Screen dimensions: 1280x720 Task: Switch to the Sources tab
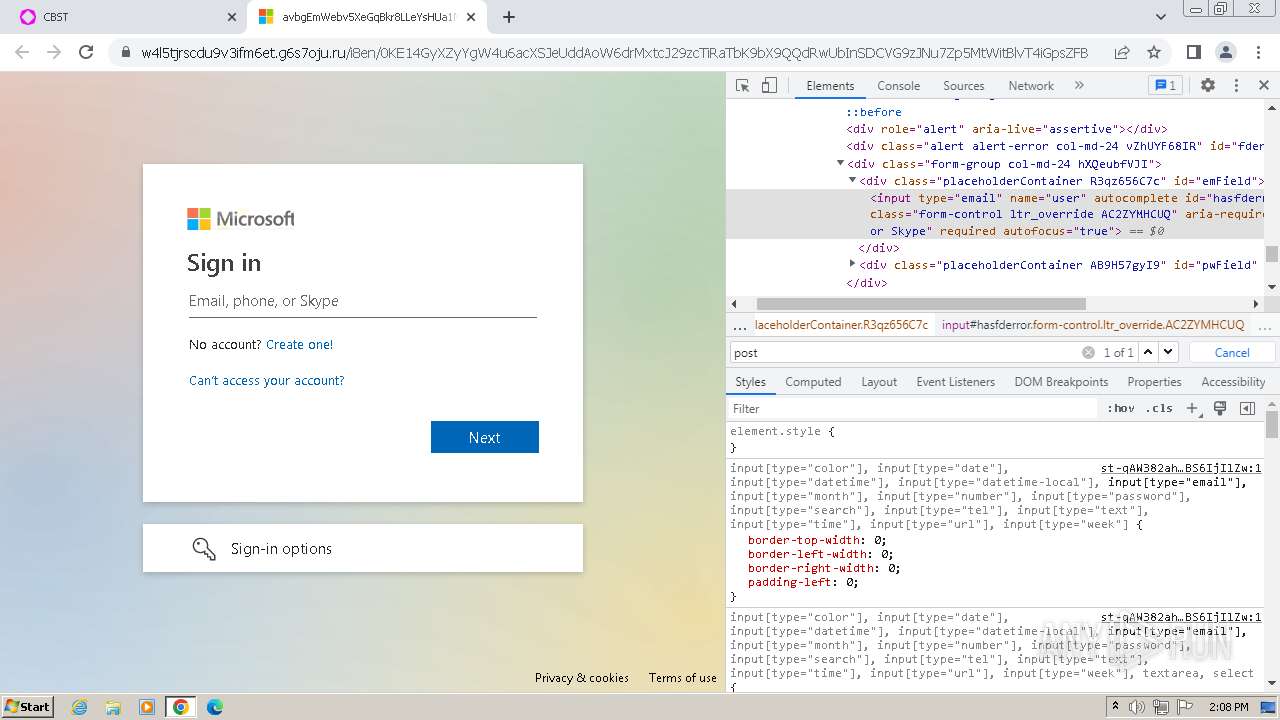coord(964,86)
